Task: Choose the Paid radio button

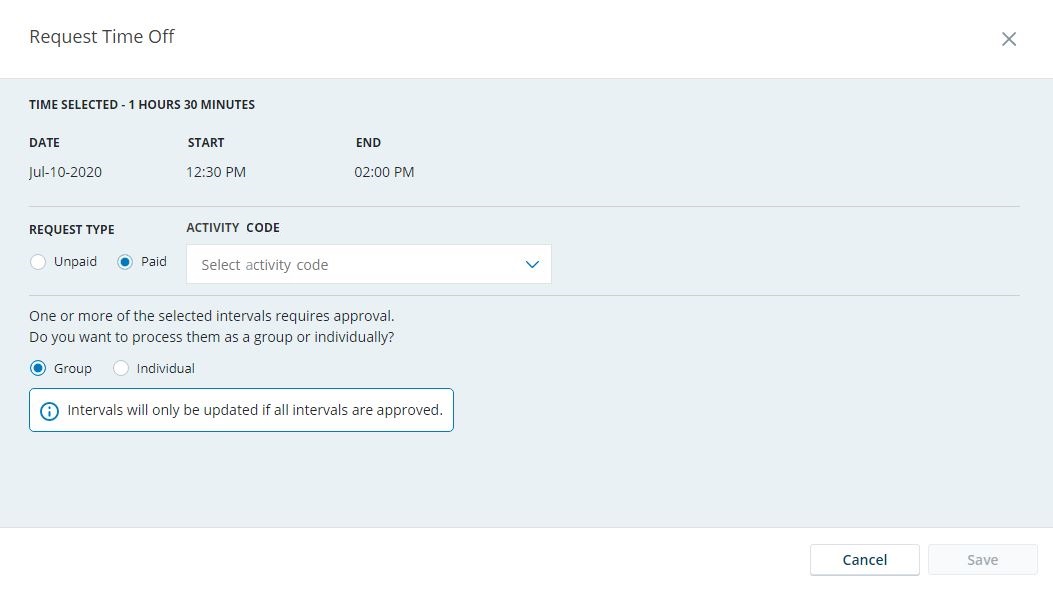Action: click(x=125, y=262)
